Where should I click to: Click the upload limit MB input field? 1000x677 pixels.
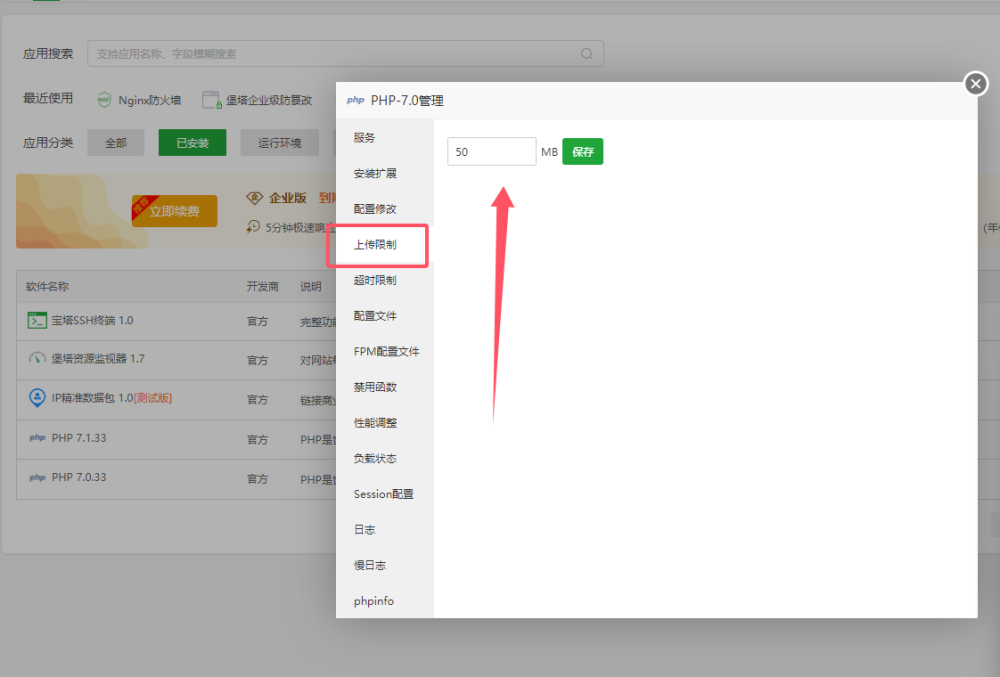coord(492,152)
